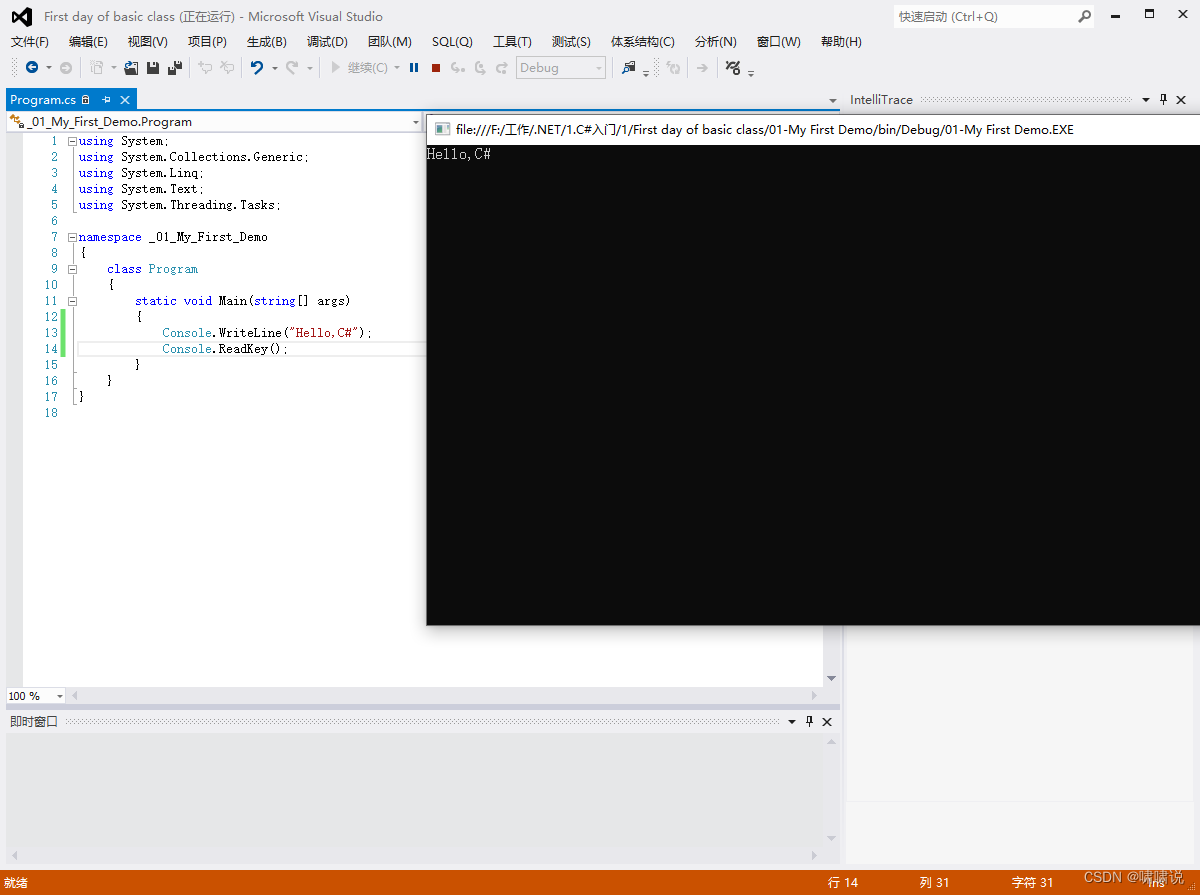The width and height of the screenshot is (1200, 895).
Task: Stop debugging with the red square
Action: tap(436, 67)
